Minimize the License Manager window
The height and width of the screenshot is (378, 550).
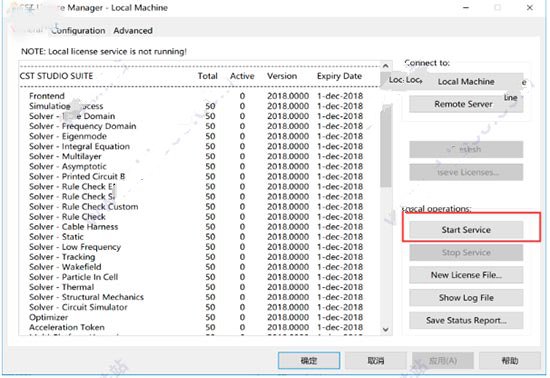466,7
